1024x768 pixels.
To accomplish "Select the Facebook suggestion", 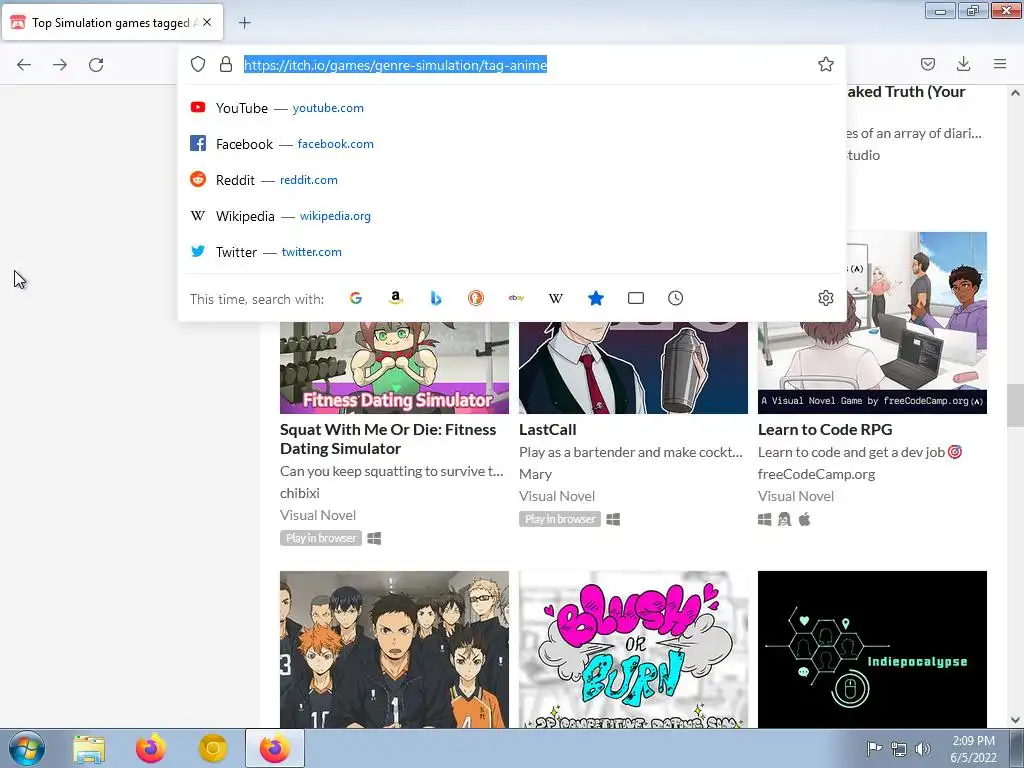I will [x=511, y=144].
